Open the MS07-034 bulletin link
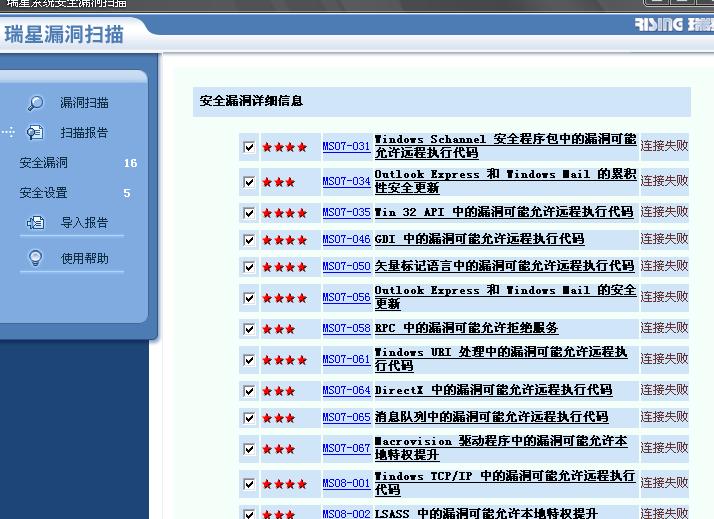The image size is (714, 519). tap(346, 181)
